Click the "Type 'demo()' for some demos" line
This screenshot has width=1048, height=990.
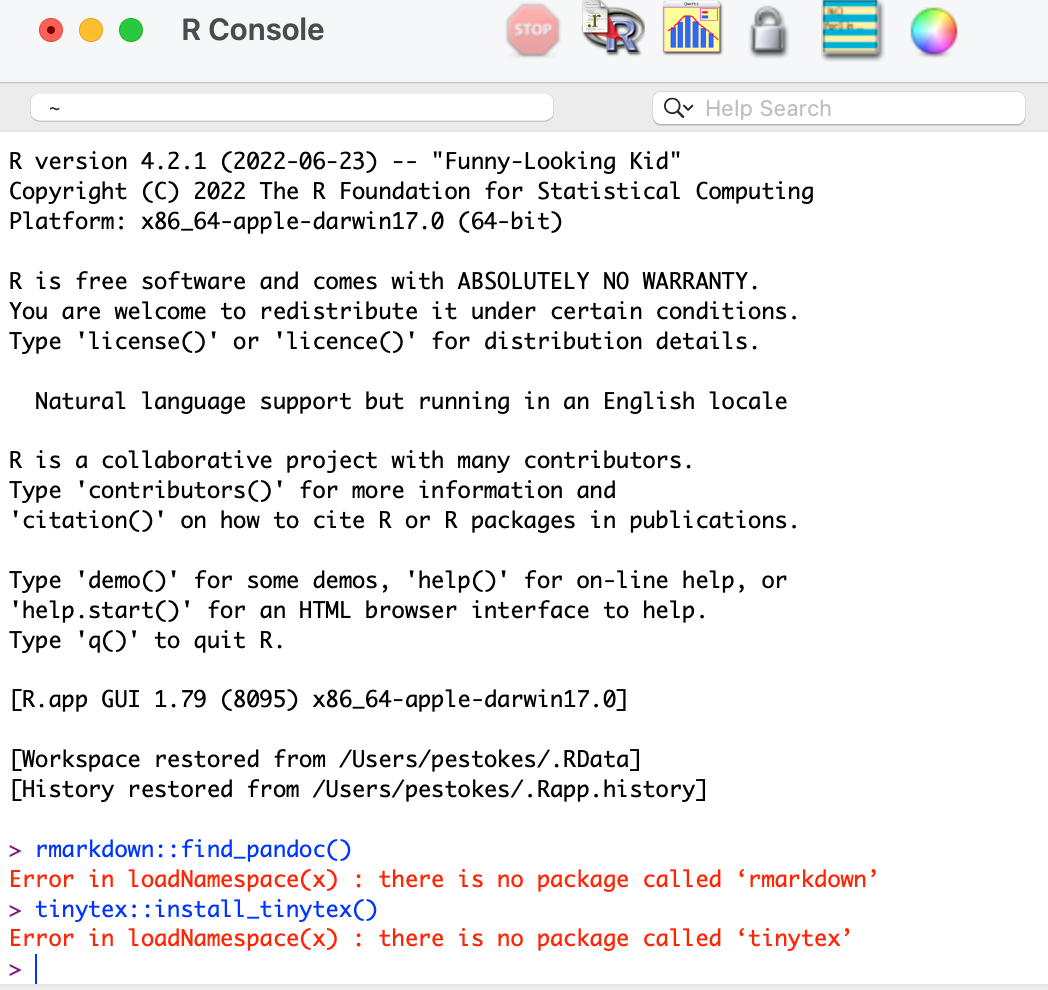(398, 581)
